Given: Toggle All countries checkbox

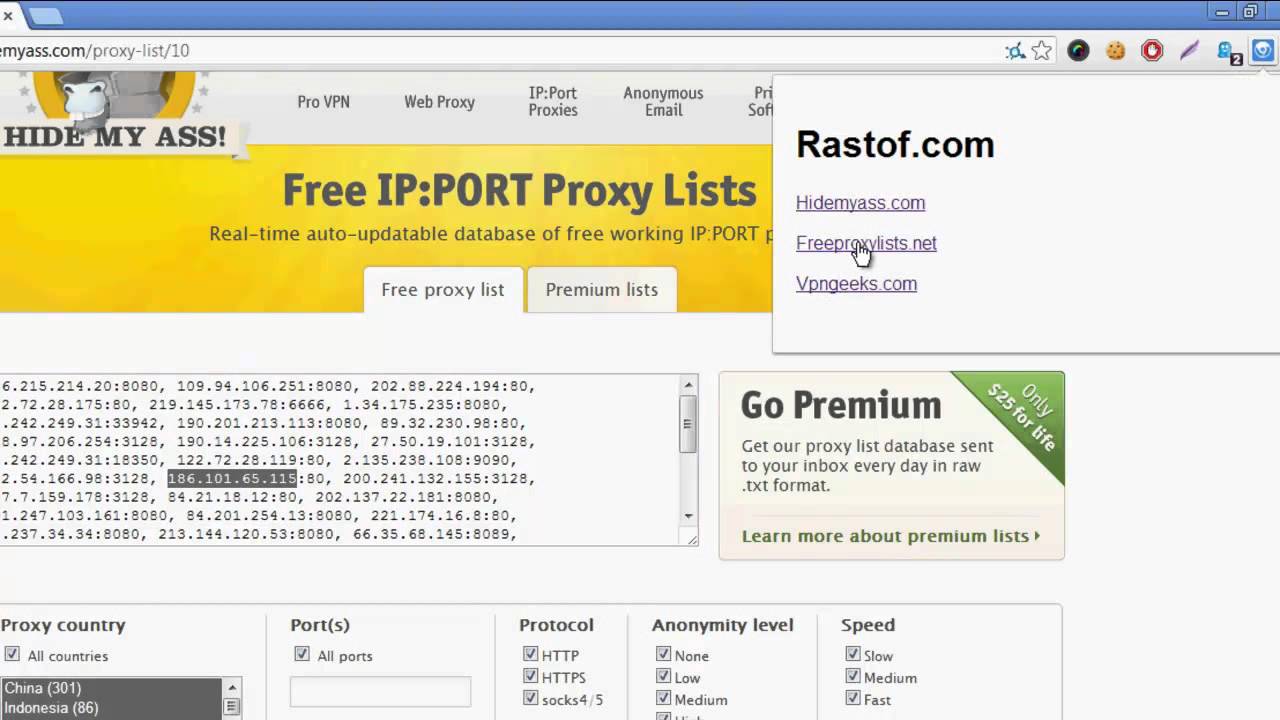Looking at the screenshot, I should 12,654.
